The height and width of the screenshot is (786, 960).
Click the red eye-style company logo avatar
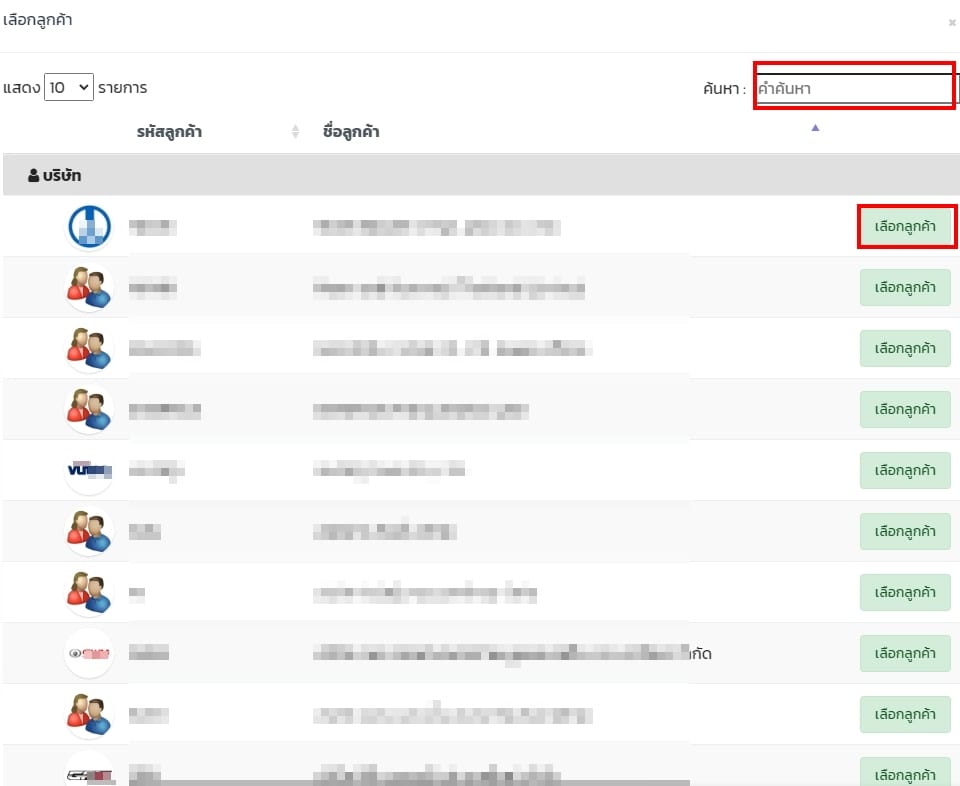89,653
